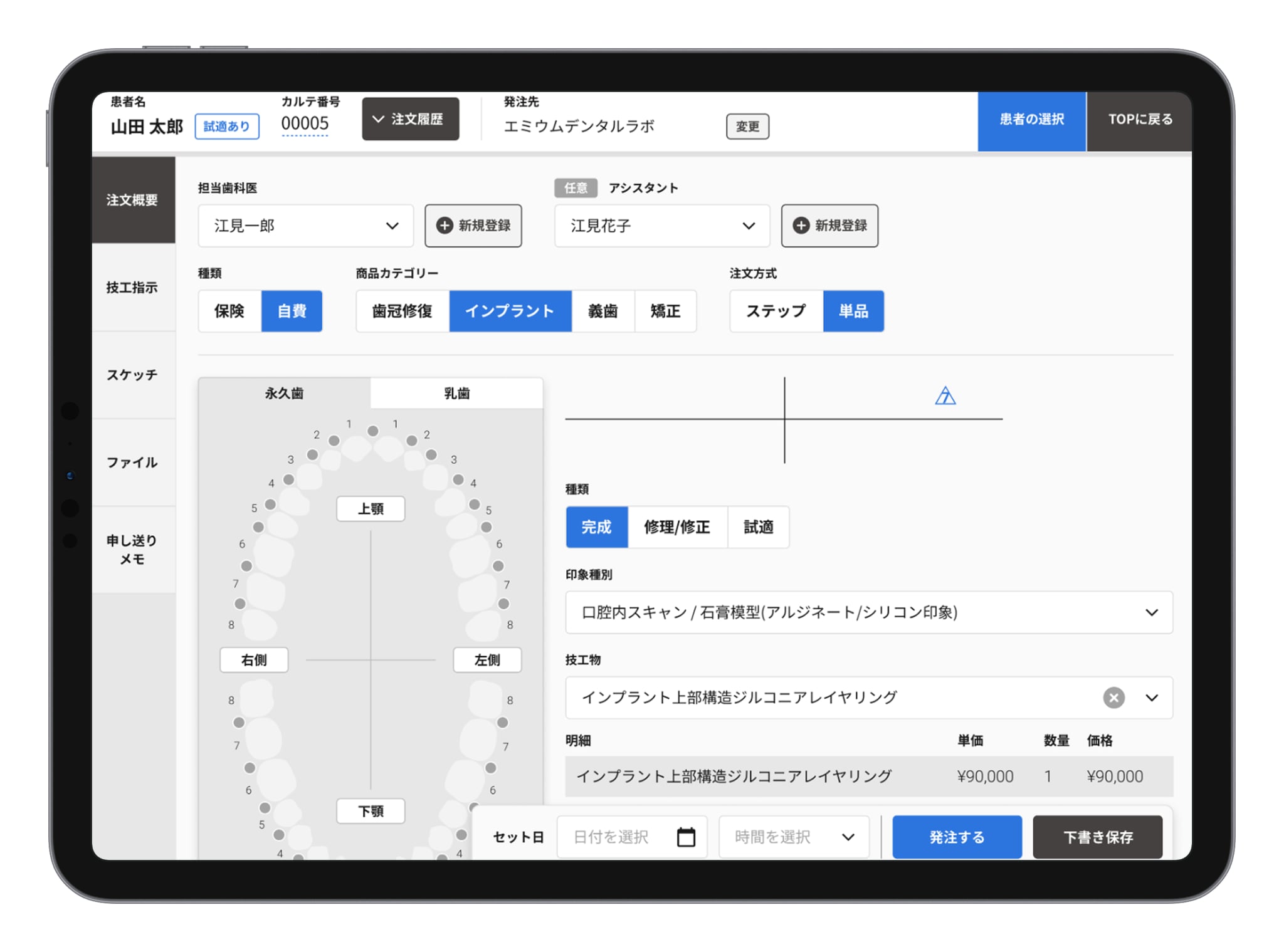Clear the 技工物 selection with the X icon
Screen dimensions: 1284x952
pos(1113,698)
